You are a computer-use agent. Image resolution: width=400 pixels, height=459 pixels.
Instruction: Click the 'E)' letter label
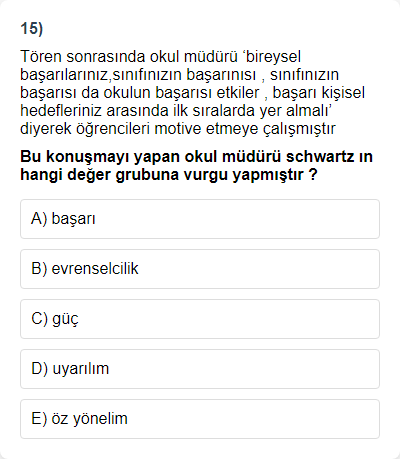click(x=39, y=419)
